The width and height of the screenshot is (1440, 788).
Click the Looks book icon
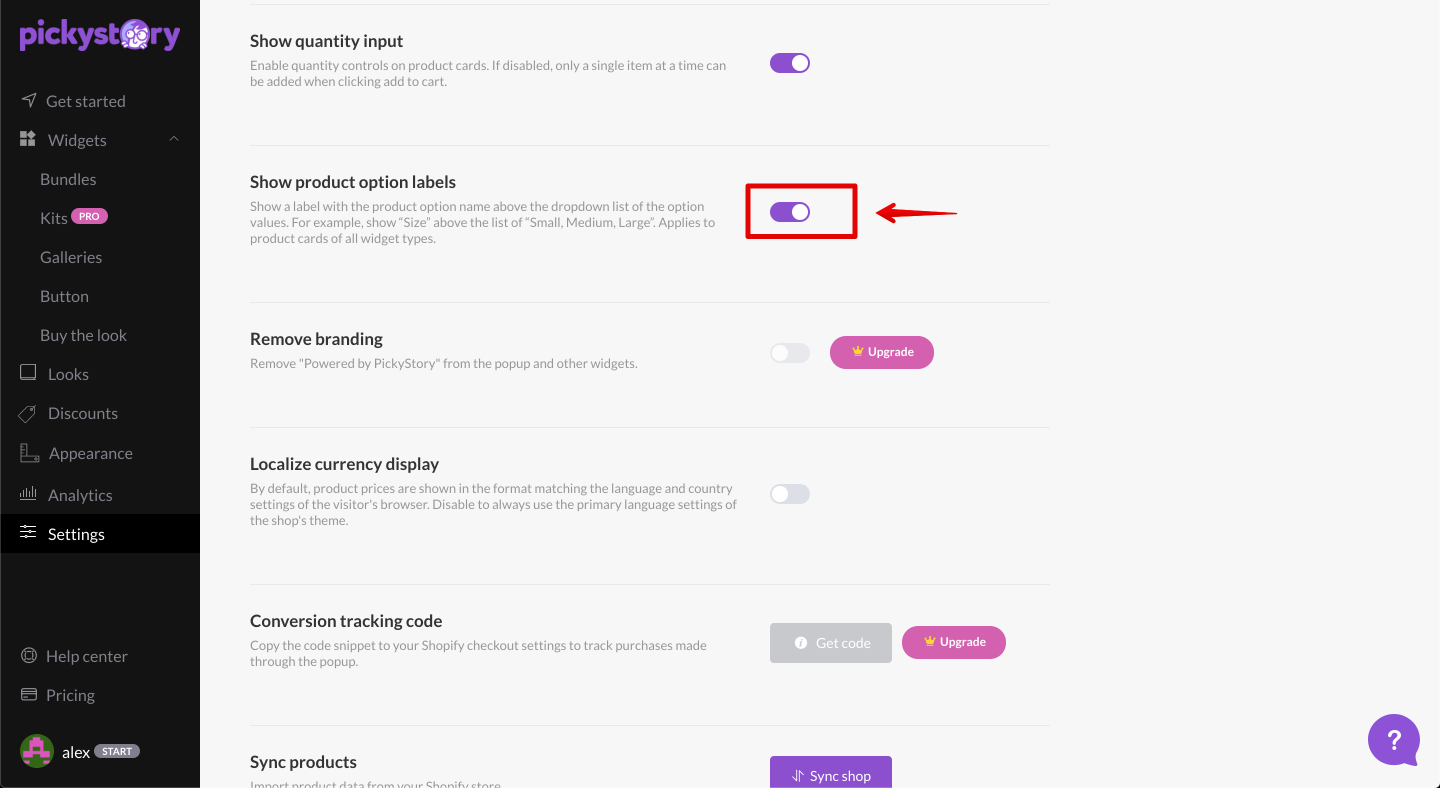(x=28, y=374)
